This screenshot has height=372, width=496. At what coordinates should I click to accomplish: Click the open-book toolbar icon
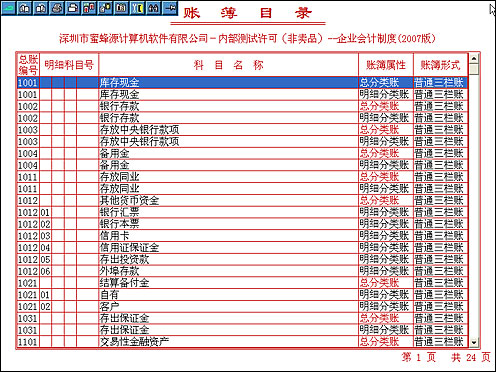click(121, 8)
